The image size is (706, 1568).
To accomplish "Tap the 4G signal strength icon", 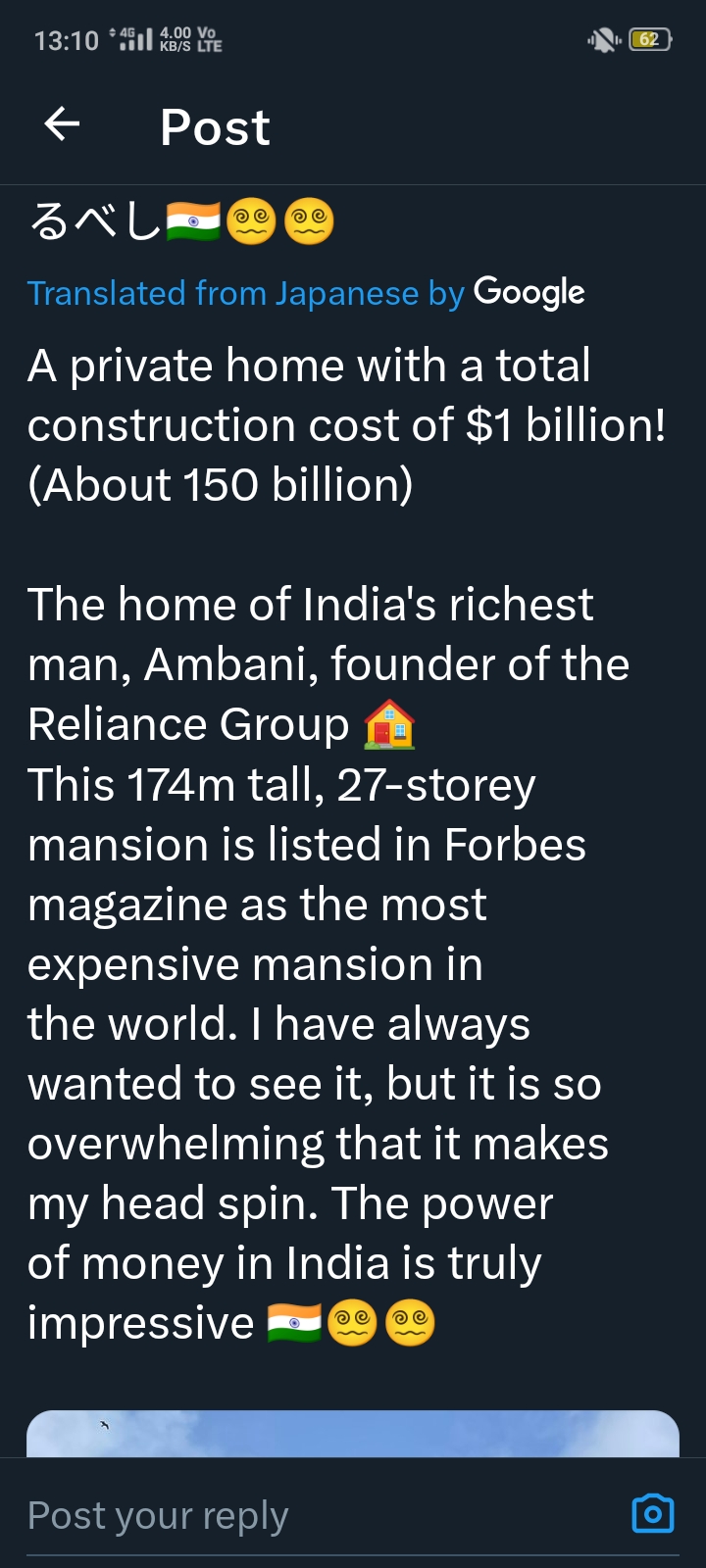I will (134, 39).
